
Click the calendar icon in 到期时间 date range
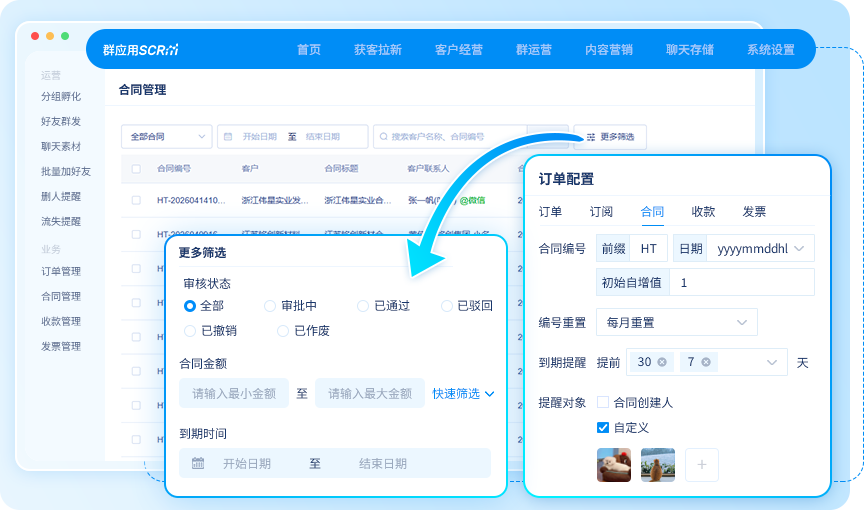point(198,463)
